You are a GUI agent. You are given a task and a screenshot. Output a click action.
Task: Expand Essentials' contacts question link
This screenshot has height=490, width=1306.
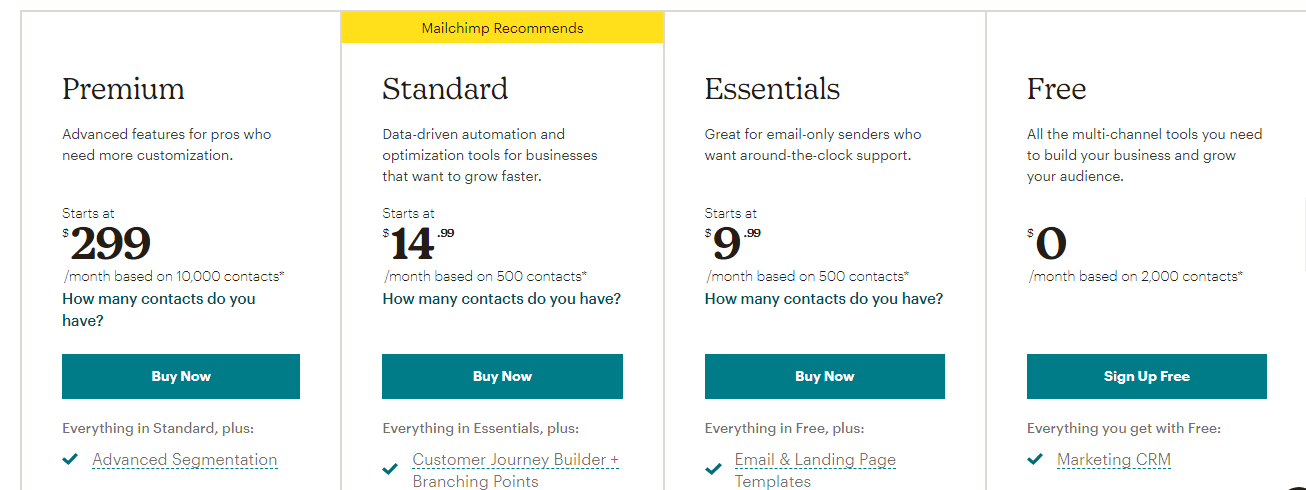click(x=823, y=298)
